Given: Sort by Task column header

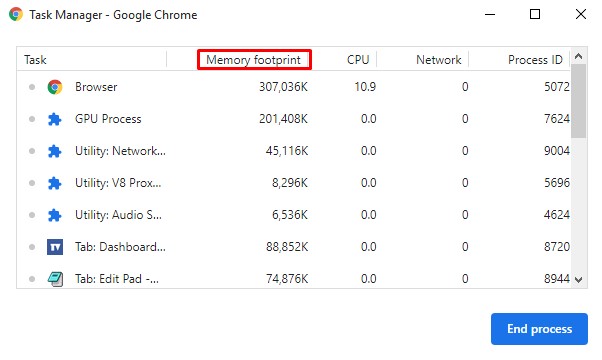Looking at the screenshot, I should tap(35, 60).
